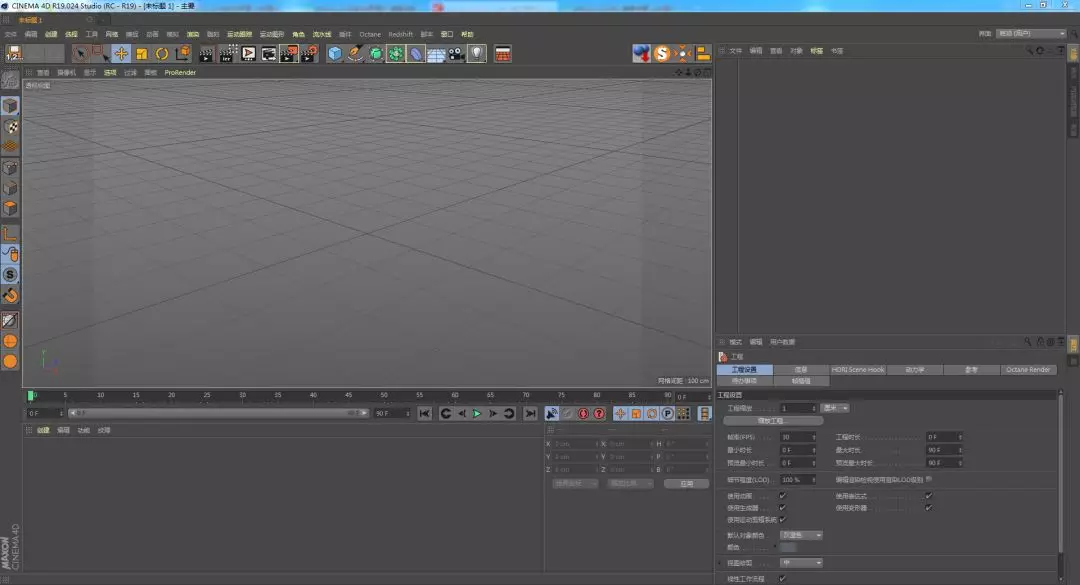Toggle Use Expression checkbox

click(x=928, y=495)
